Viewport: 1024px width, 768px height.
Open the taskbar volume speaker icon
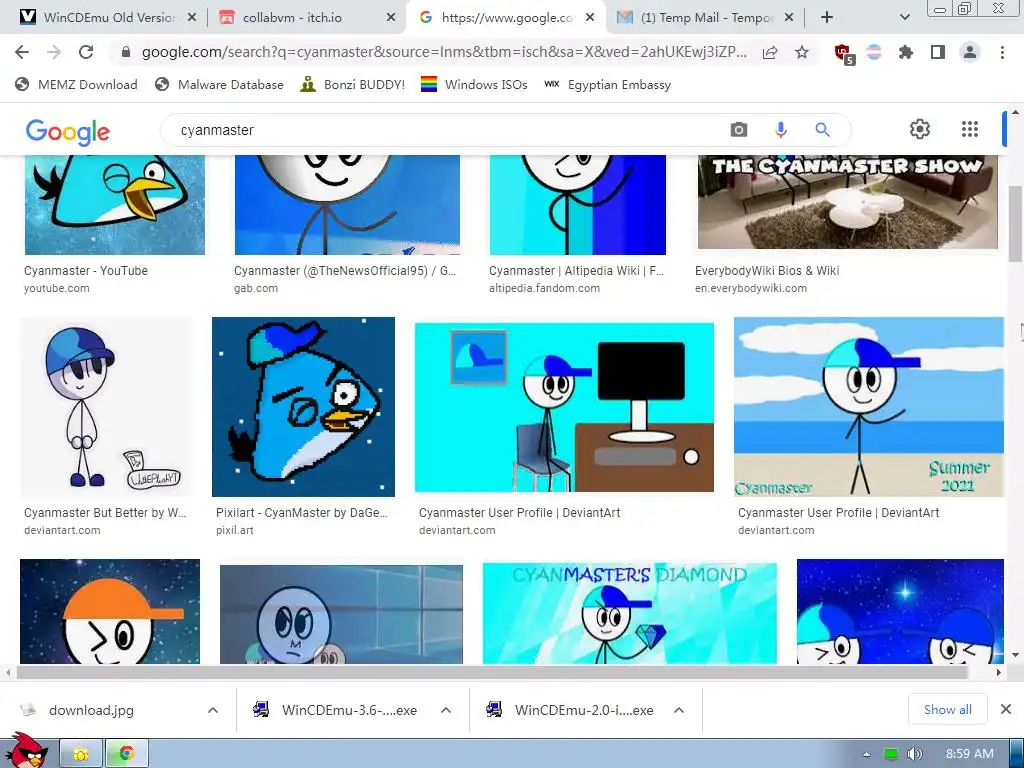coord(915,754)
